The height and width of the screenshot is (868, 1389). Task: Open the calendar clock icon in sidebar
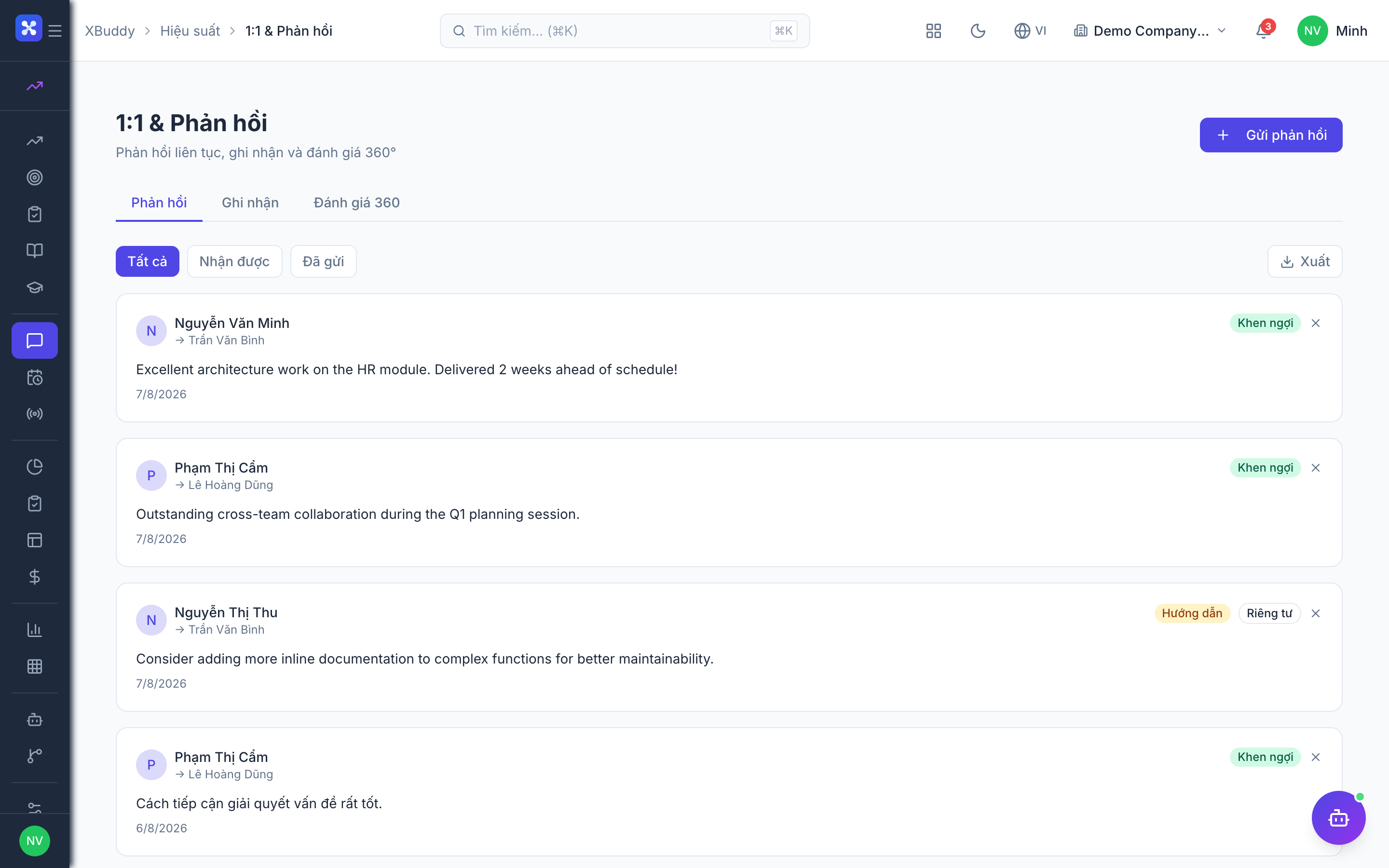tap(34, 377)
